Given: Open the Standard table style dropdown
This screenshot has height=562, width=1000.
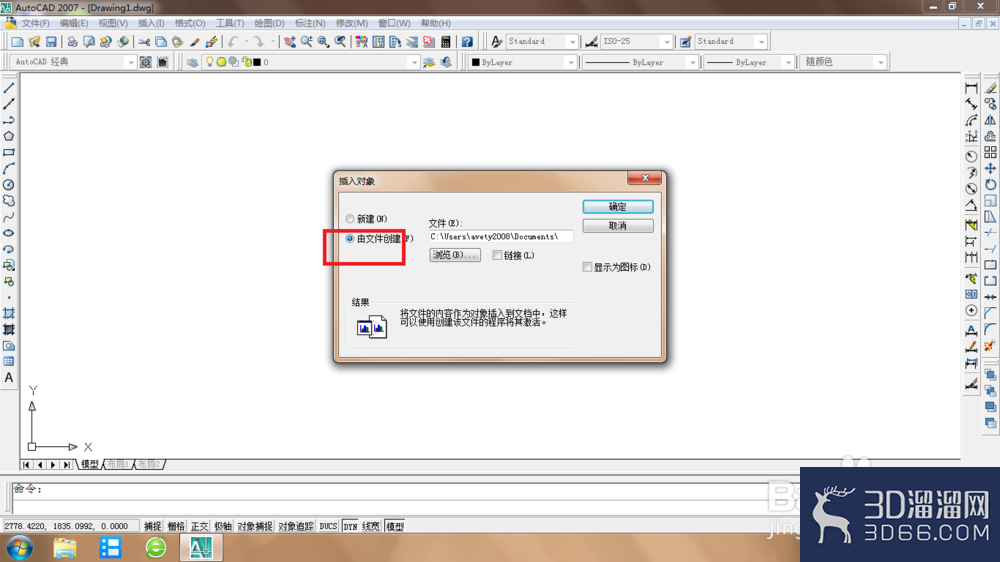Looking at the screenshot, I should click(x=761, y=41).
